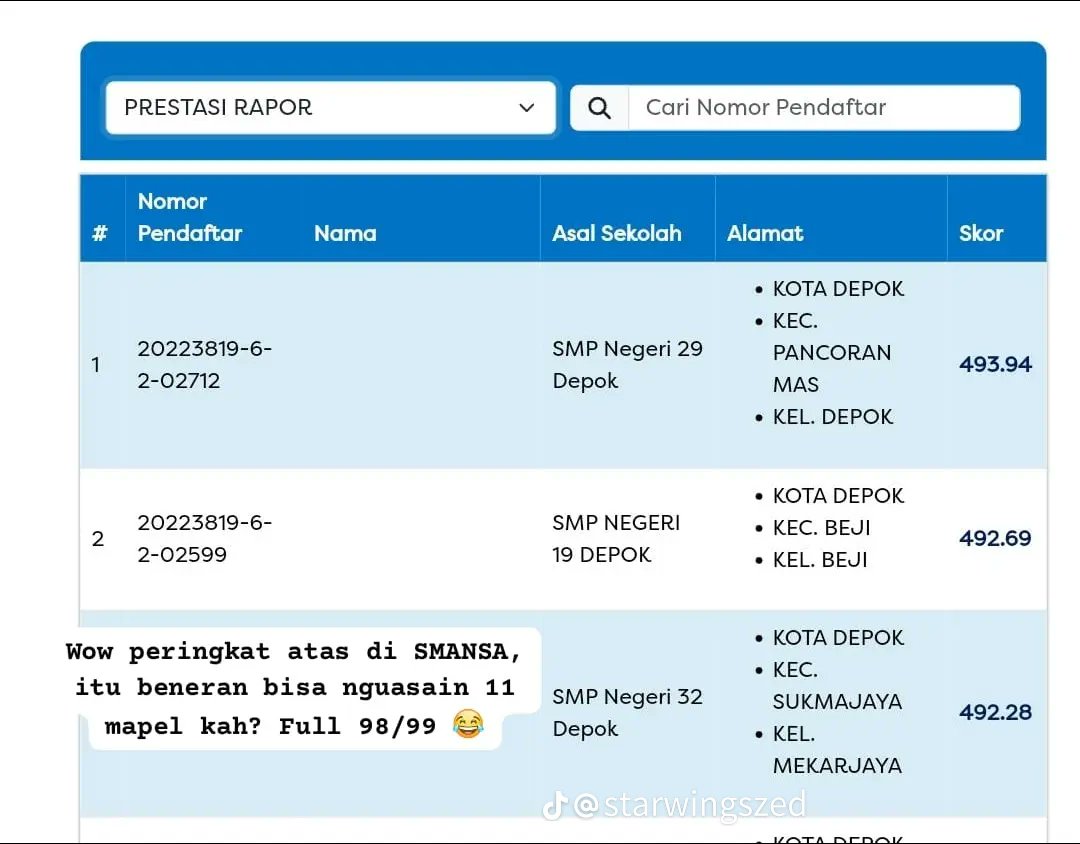This screenshot has width=1080, height=844.
Task: Open the PRESTASI RAPOR dropdown
Action: pos(331,107)
